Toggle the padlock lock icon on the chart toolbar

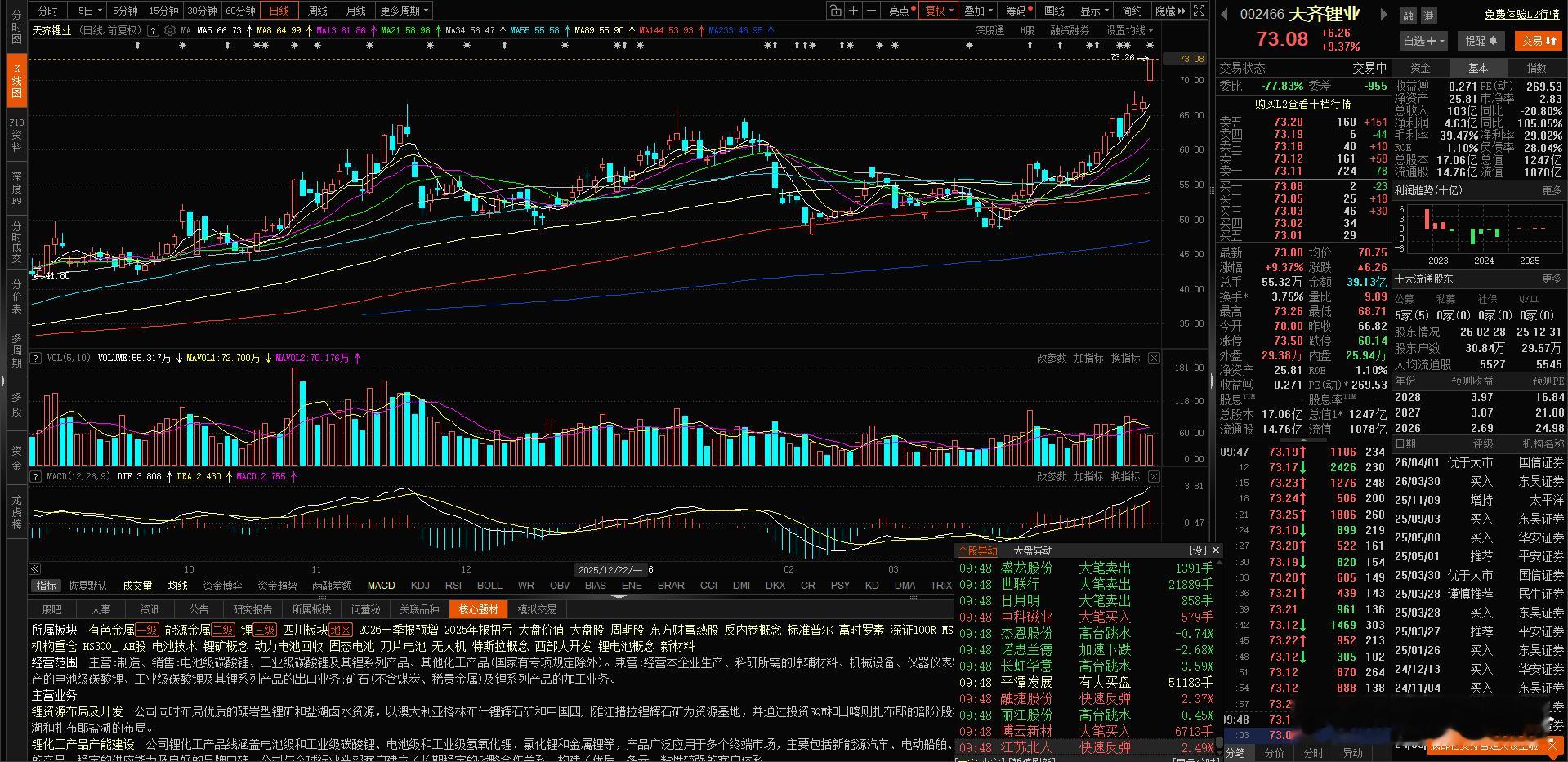tap(835, 11)
